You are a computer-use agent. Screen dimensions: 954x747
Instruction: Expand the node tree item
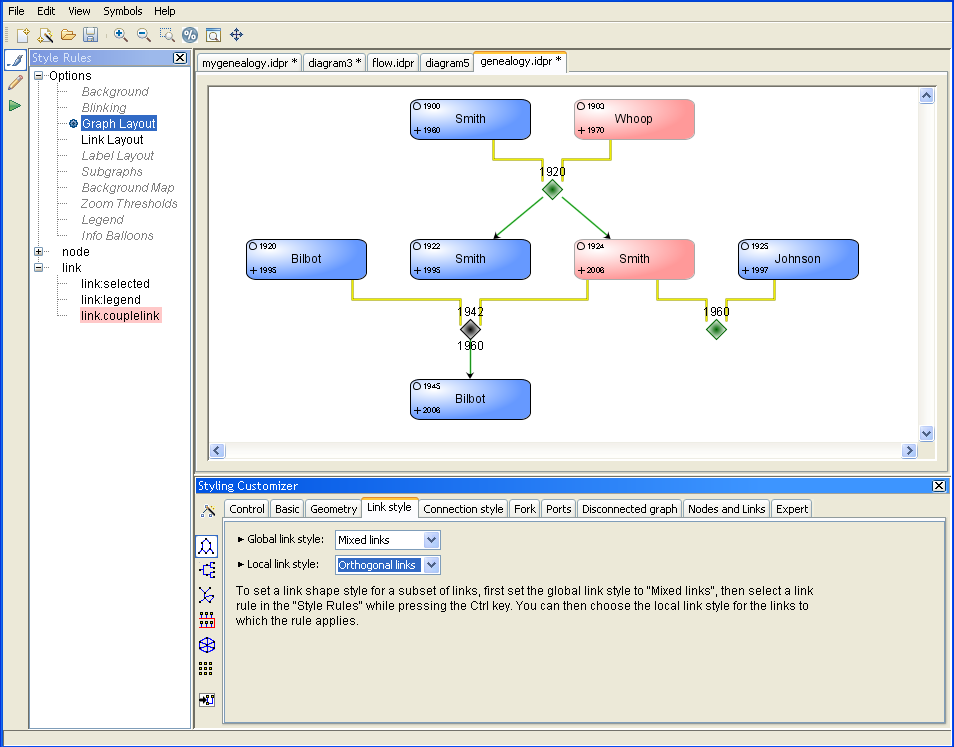click(x=39, y=252)
